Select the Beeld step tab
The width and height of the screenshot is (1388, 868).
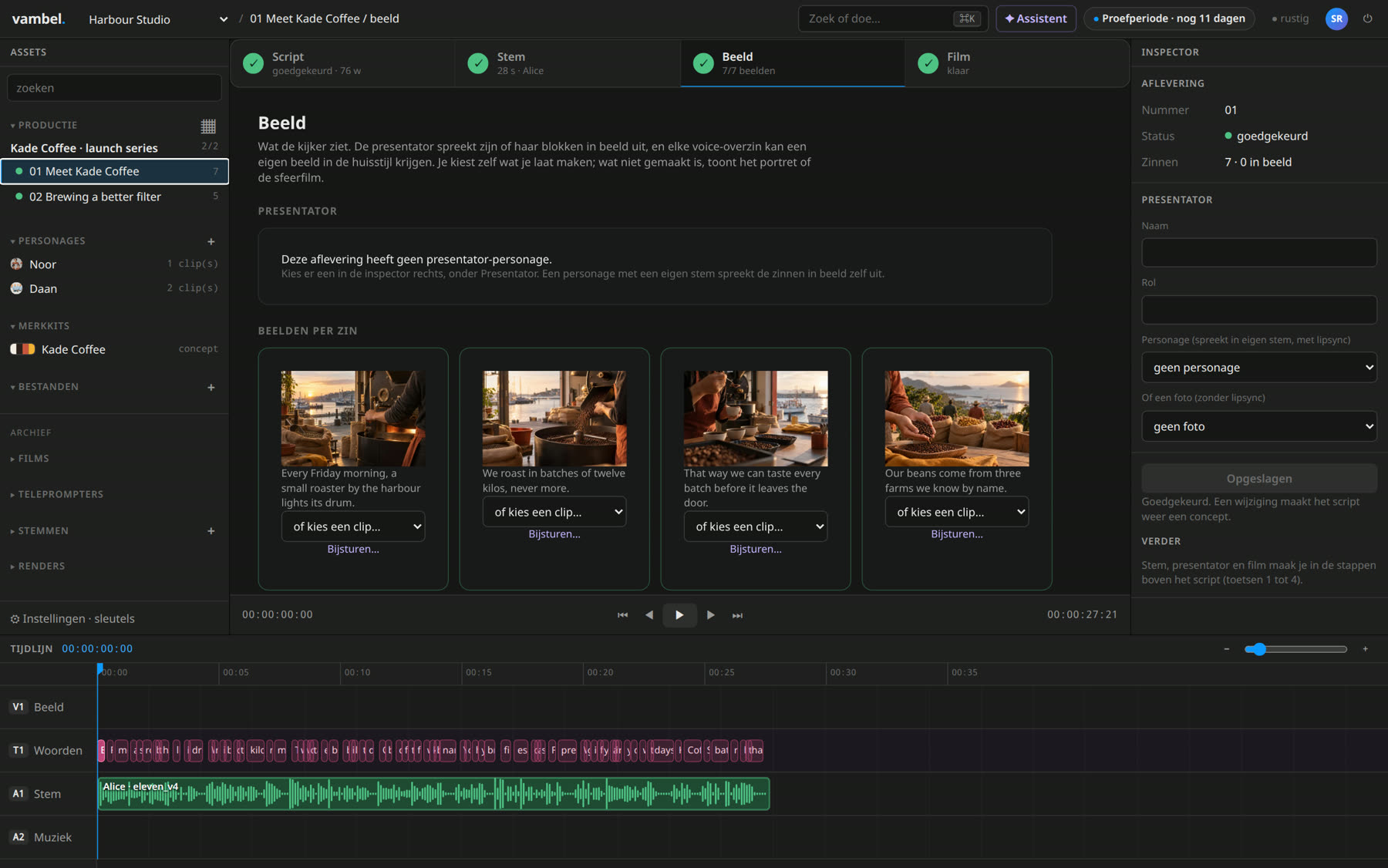(x=793, y=63)
